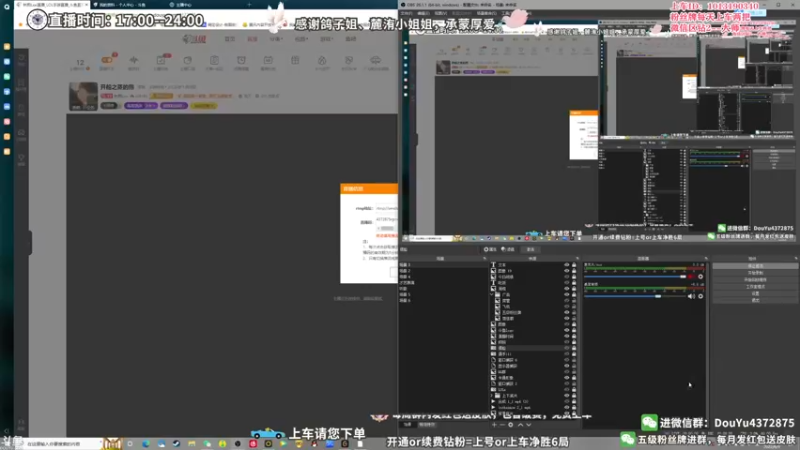Open settings gear of second mixer channel
The width and height of the screenshot is (800, 450).
pos(701,296)
